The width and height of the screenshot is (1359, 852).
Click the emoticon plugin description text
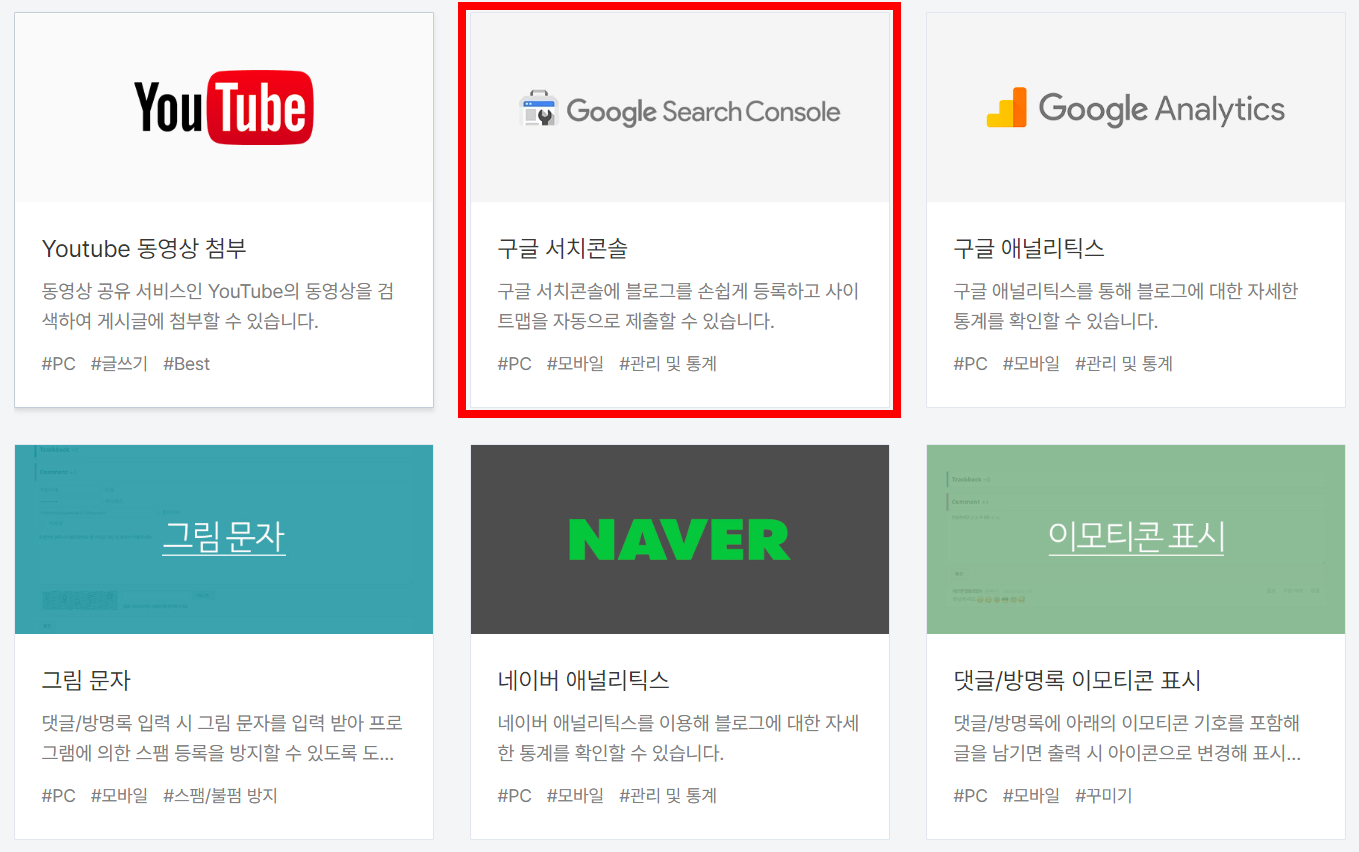(x=1128, y=738)
